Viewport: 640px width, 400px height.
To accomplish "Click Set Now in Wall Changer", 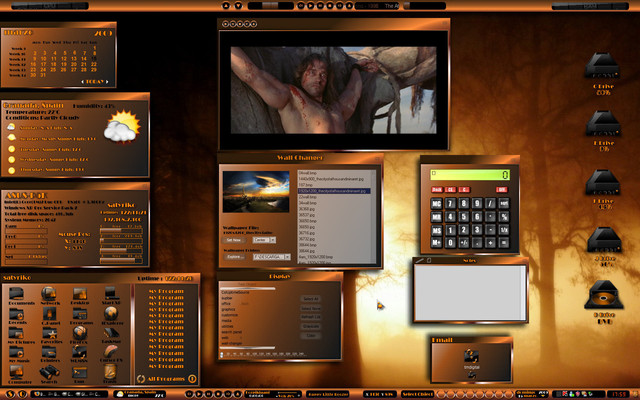I will tap(234, 240).
